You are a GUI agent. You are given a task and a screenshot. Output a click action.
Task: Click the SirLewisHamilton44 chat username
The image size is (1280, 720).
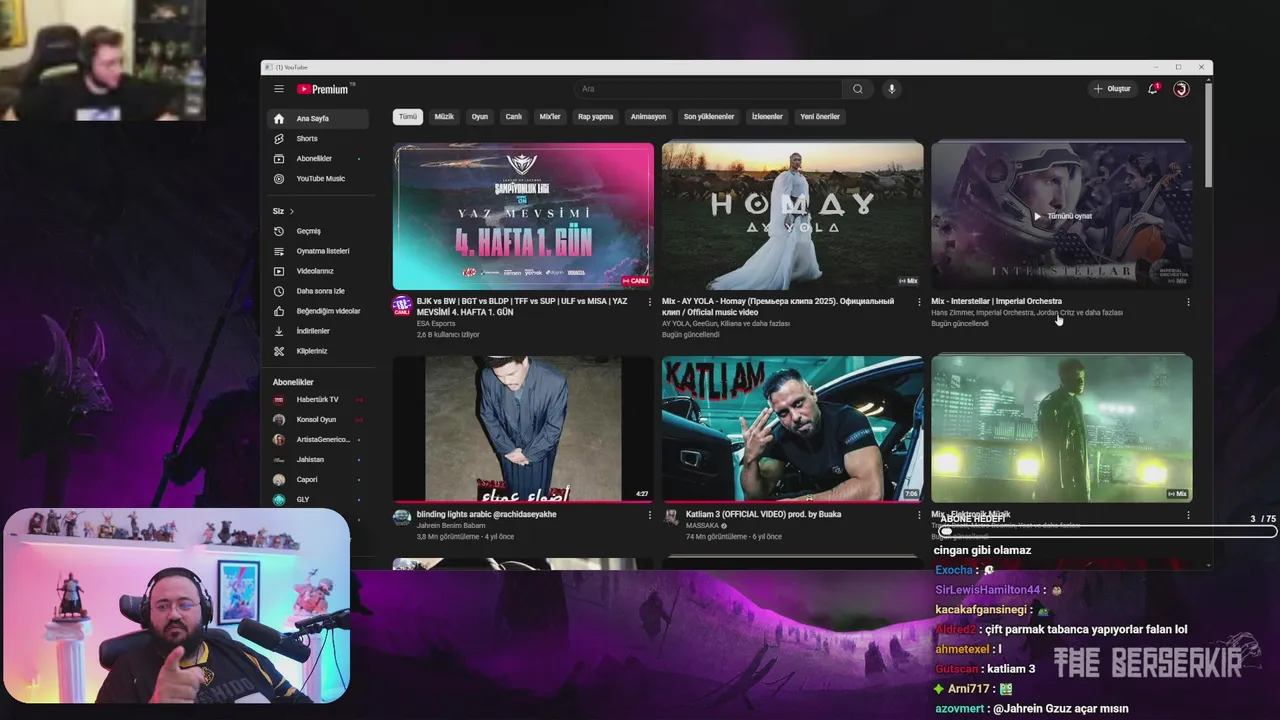pos(988,590)
